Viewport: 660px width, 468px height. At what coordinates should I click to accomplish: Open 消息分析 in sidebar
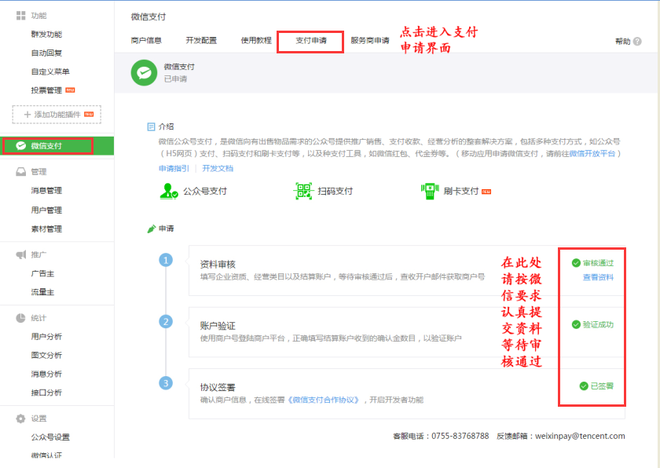46,374
